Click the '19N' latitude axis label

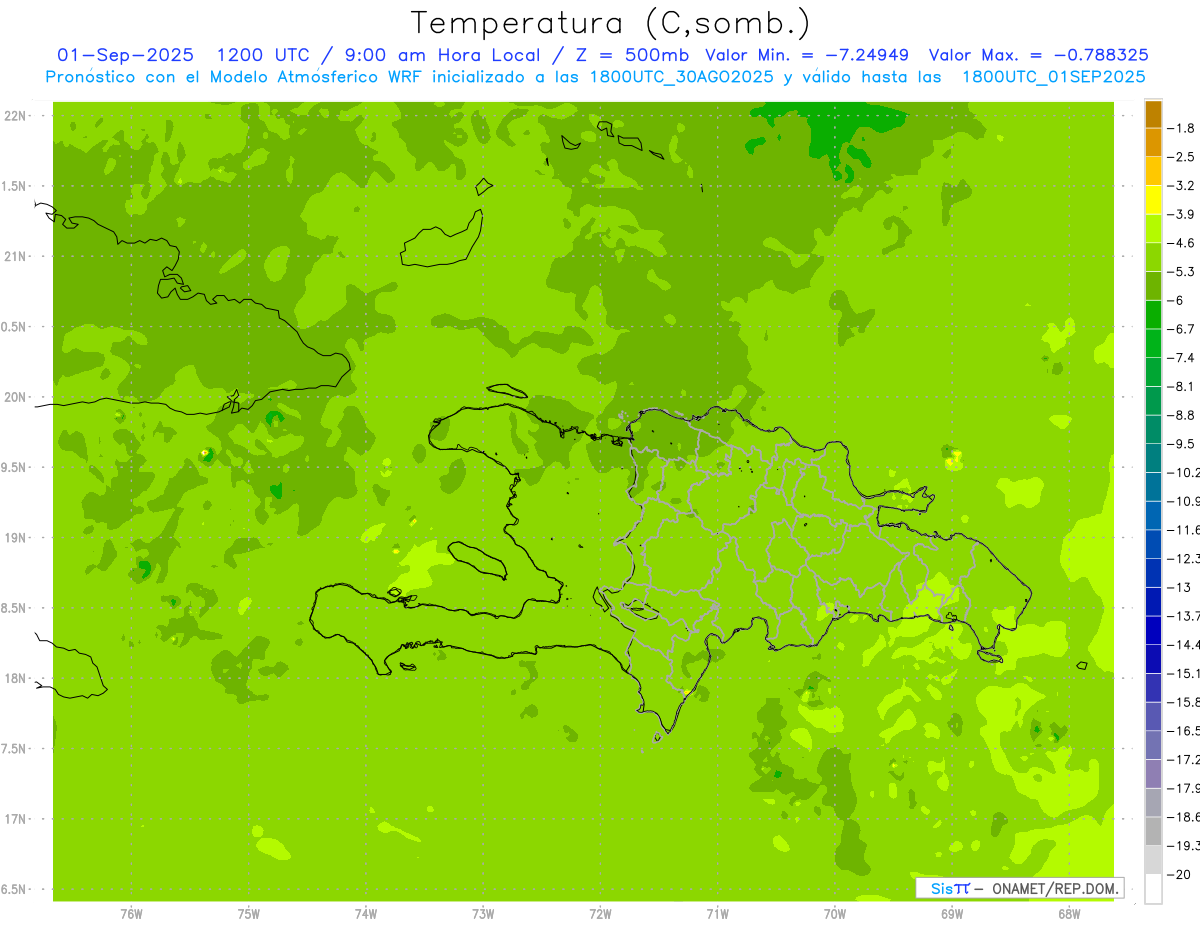15,538
